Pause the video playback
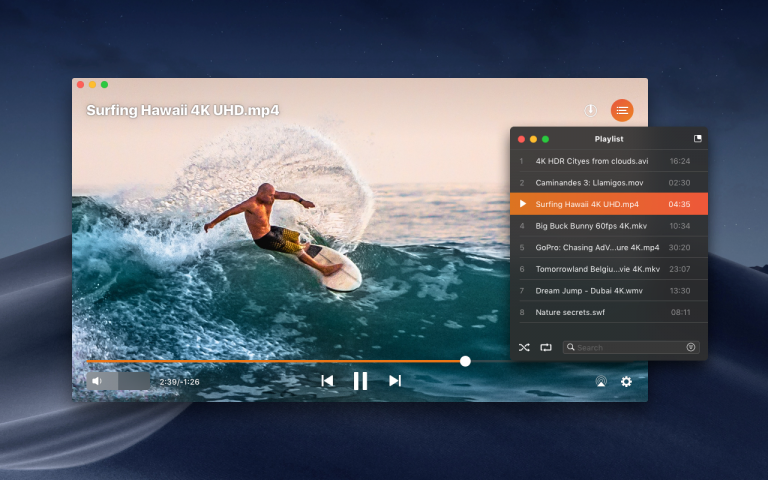768x480 pixels. [360, 381]
